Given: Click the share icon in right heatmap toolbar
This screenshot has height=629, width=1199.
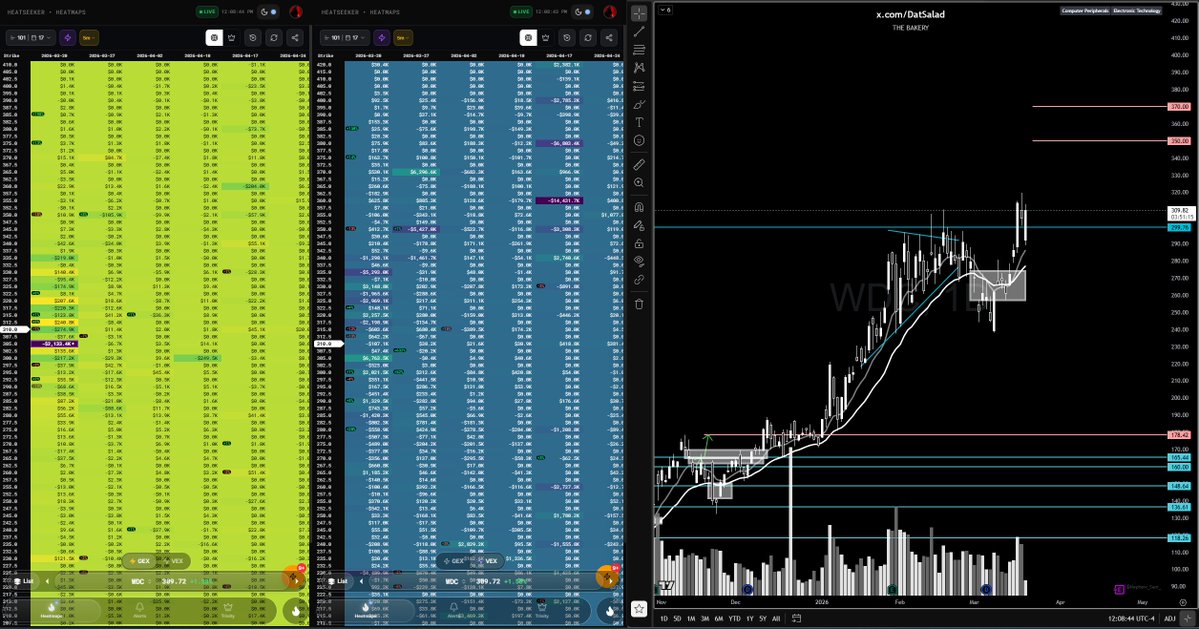Looking at the screenshot, I should (x=609, y=37).
